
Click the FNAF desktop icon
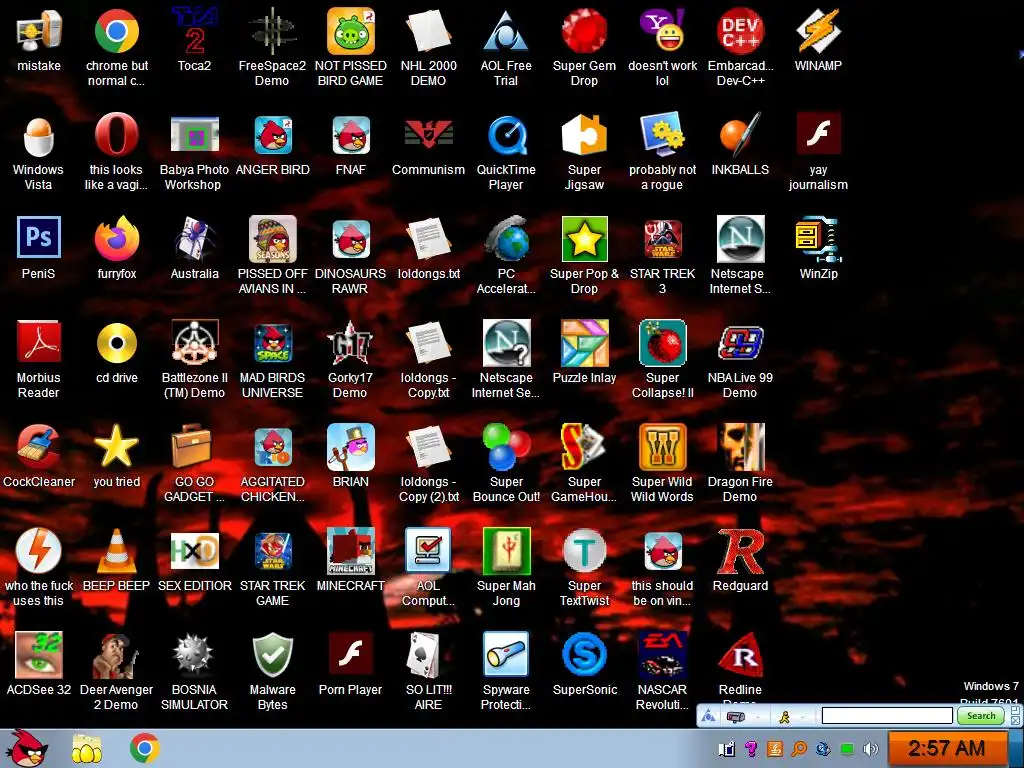pos(351,135)
